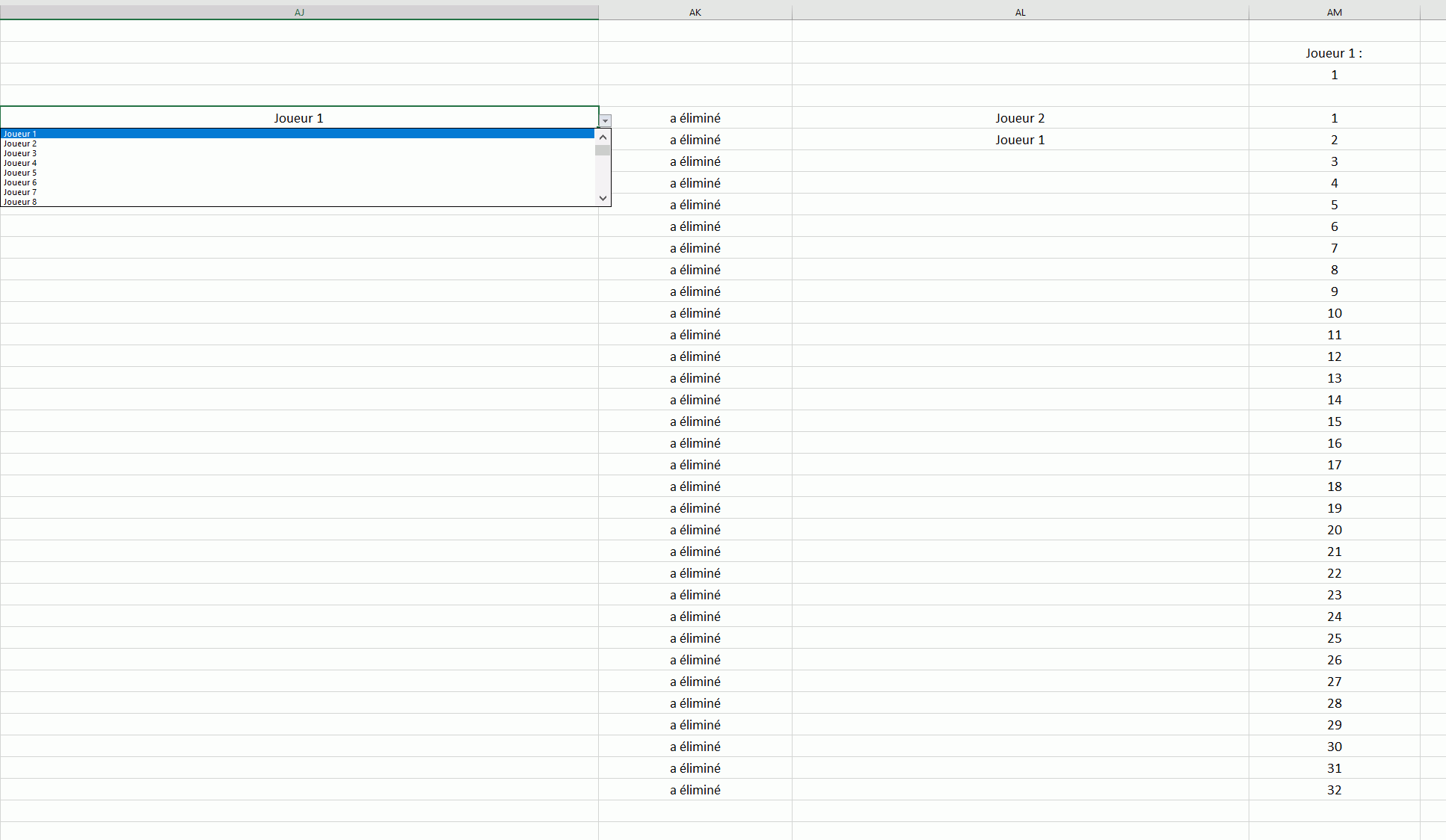
Task: Click the cell showing number 32
Action: tap(1334, 790)
